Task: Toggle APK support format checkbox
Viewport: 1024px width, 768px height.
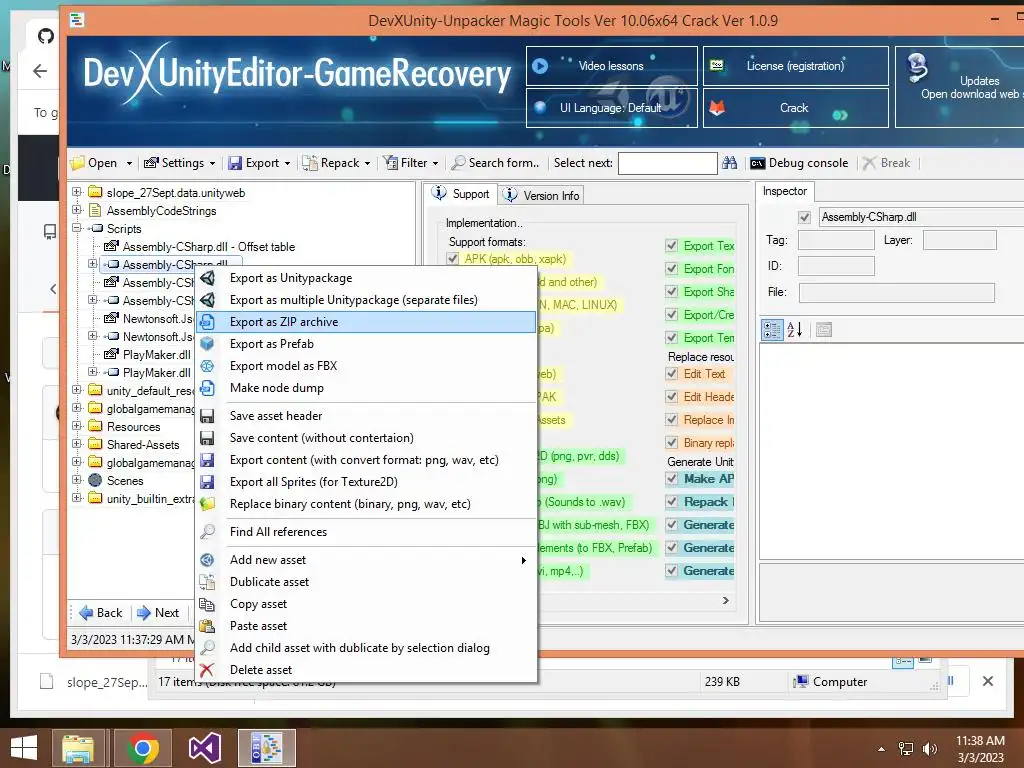Action: point(453,259)
